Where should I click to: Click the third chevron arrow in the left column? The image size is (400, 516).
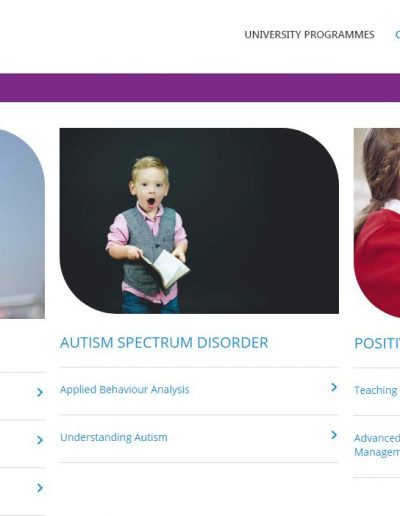(x=40, y=488)
